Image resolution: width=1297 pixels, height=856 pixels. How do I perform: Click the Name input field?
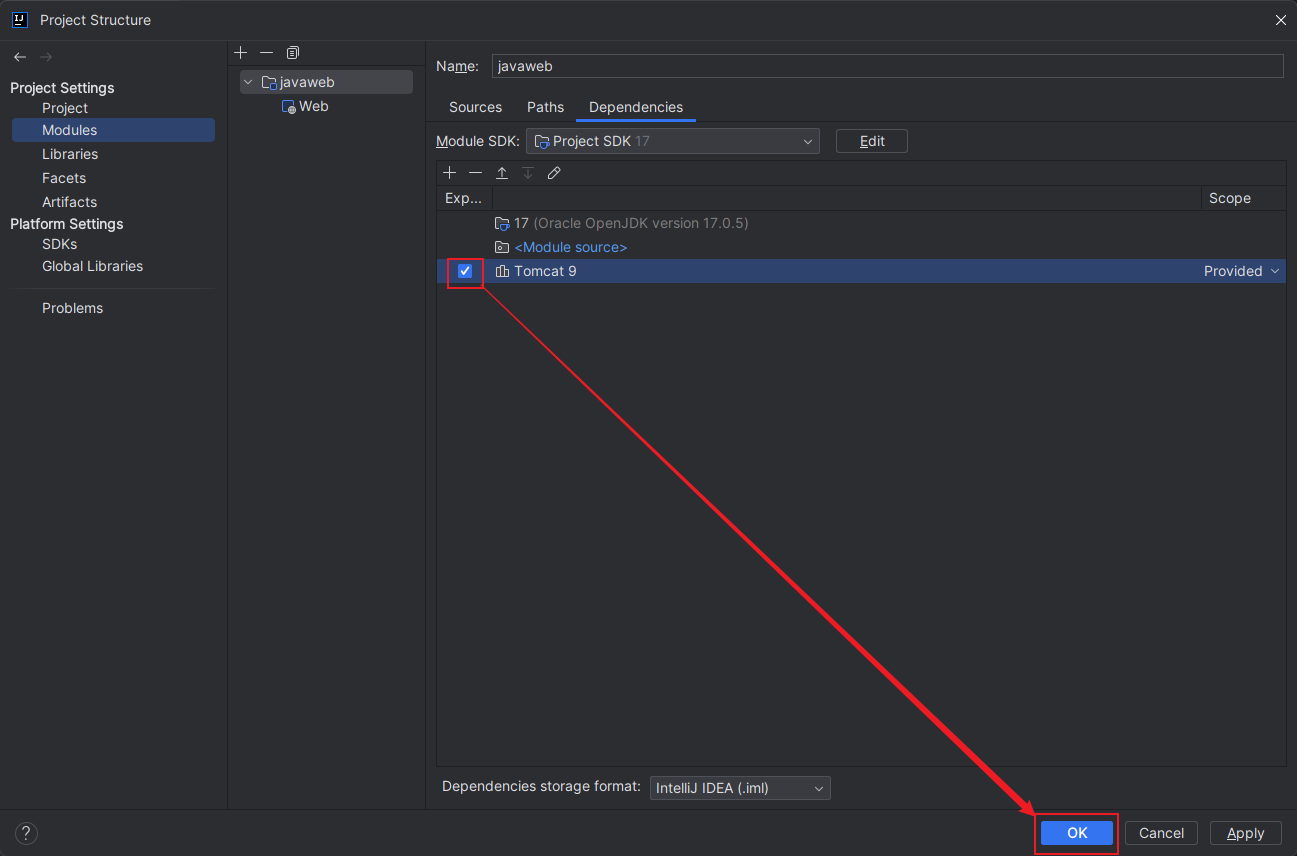[887, 66]
